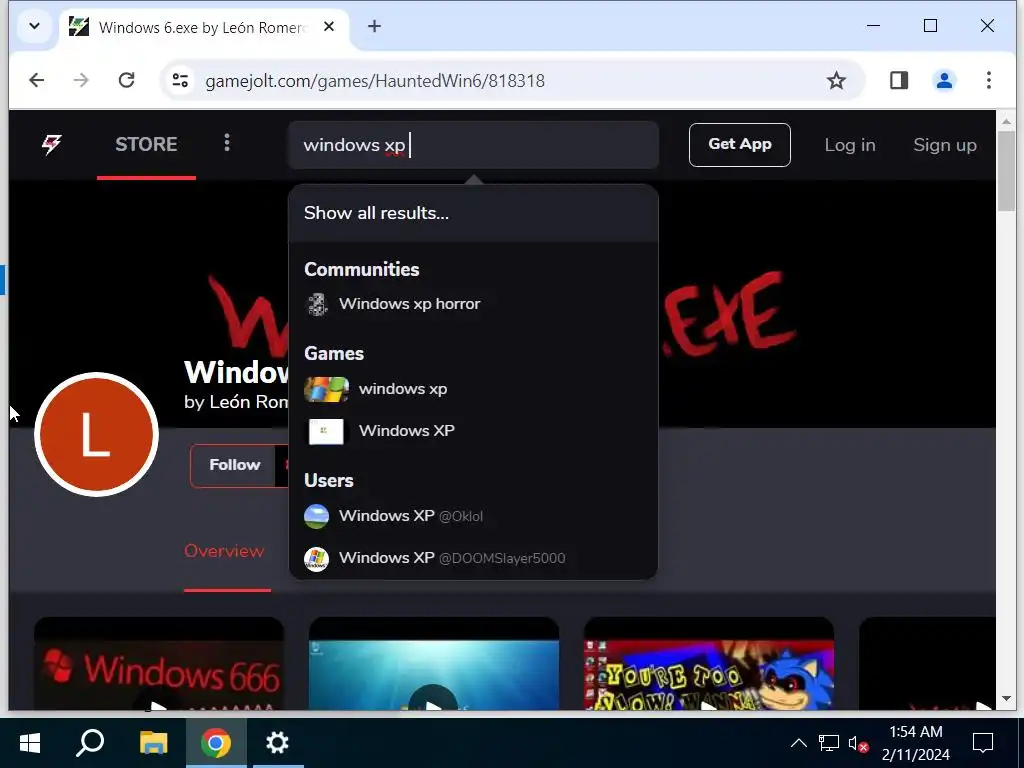The image size is (1024, 768).
Task: Click the page scroll-down arrow
Action: (1006, 699)
